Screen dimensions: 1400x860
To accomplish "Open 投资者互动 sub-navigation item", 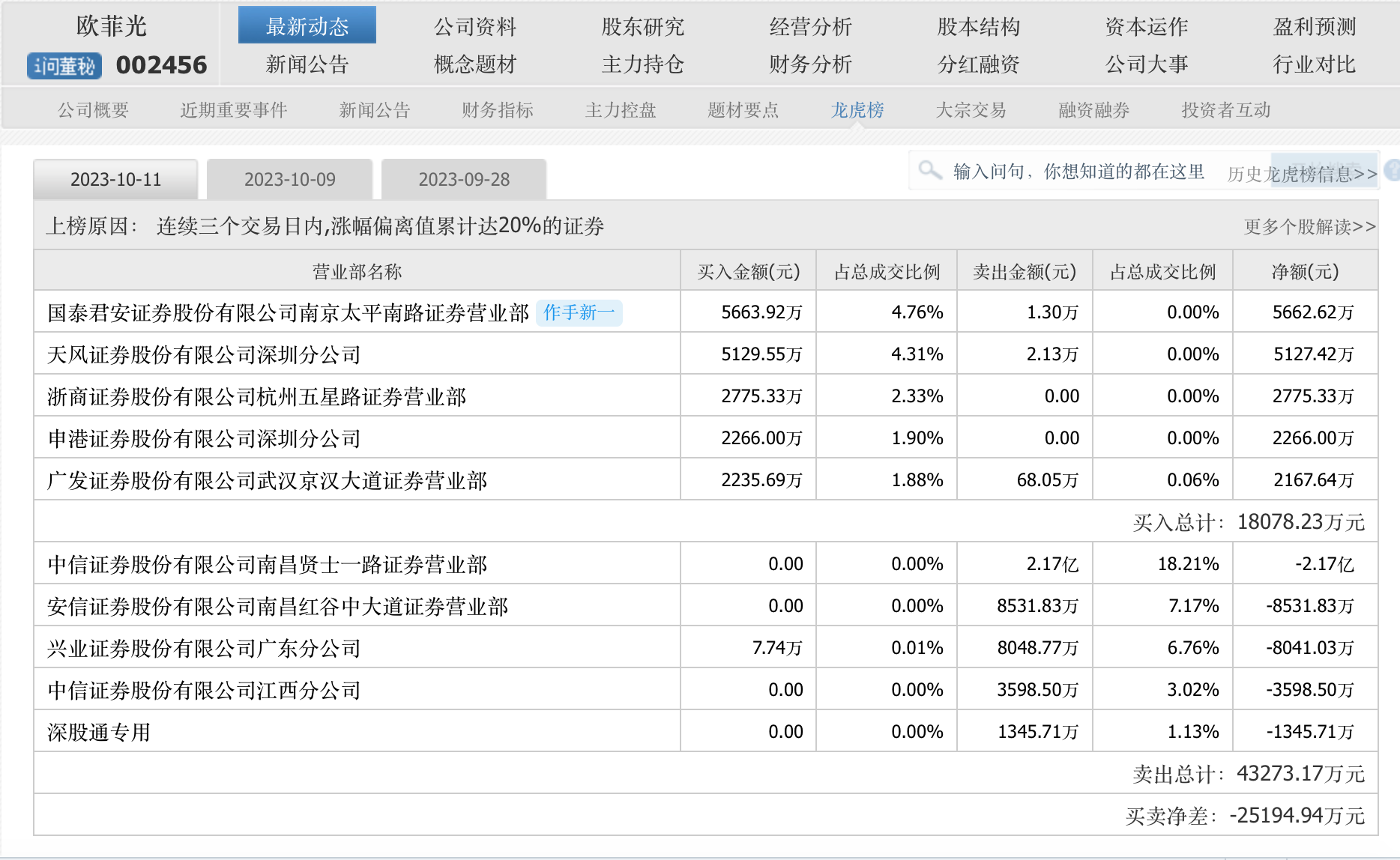I will [x=1225, y=110].
